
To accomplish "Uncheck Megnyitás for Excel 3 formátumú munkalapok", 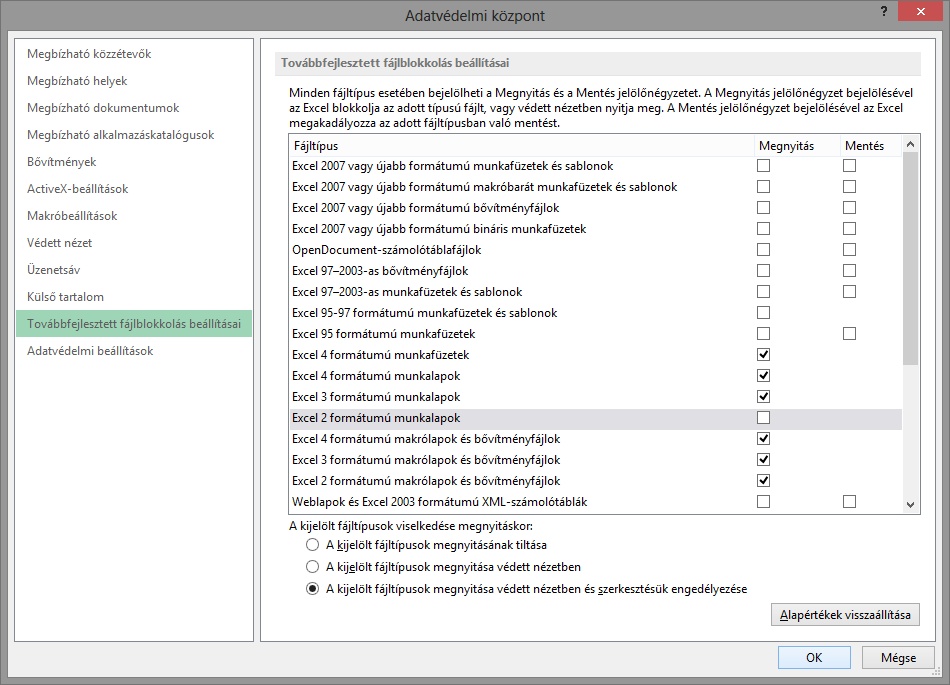I will click(x=763, y=397).
